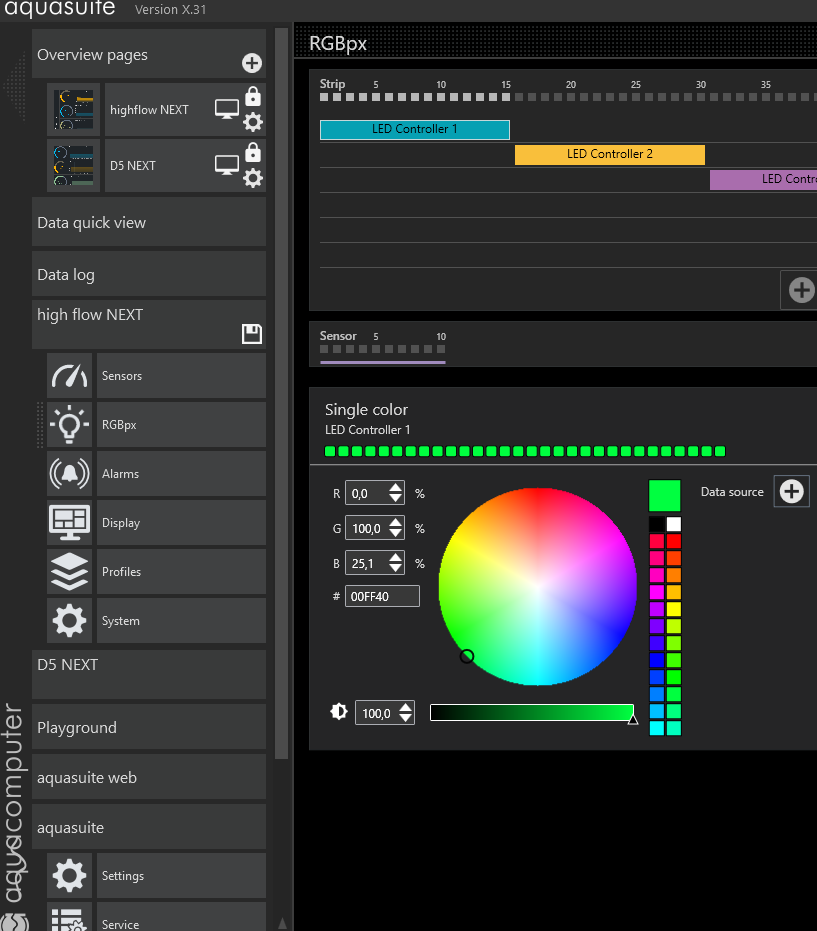
Task: Pick the white swatch in the color palette
Action: click(x=673, y=524)
